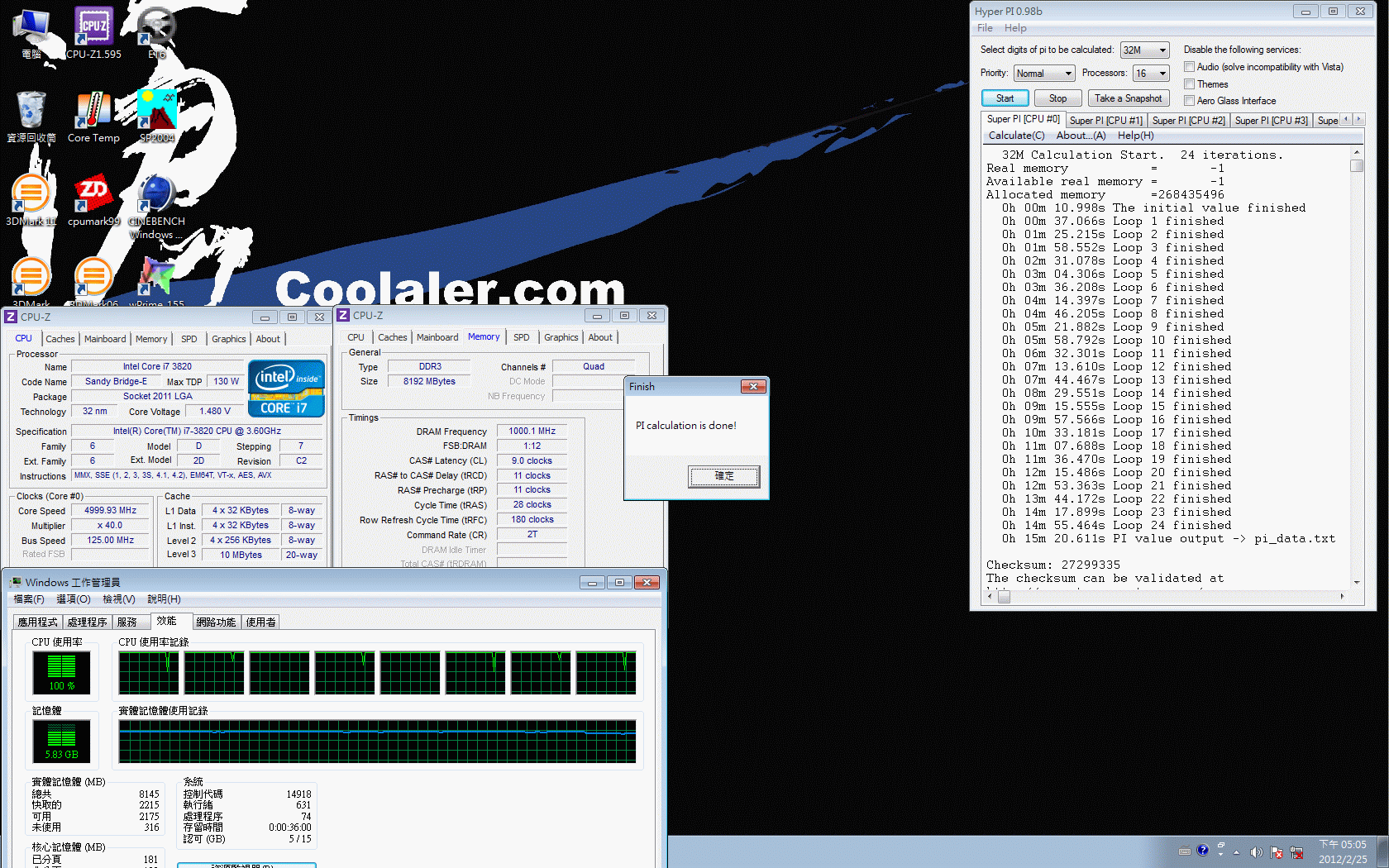Viewport: 1389px width, 868px height.
Task: Click Start button in Hyper PI
Action: 1005,98
